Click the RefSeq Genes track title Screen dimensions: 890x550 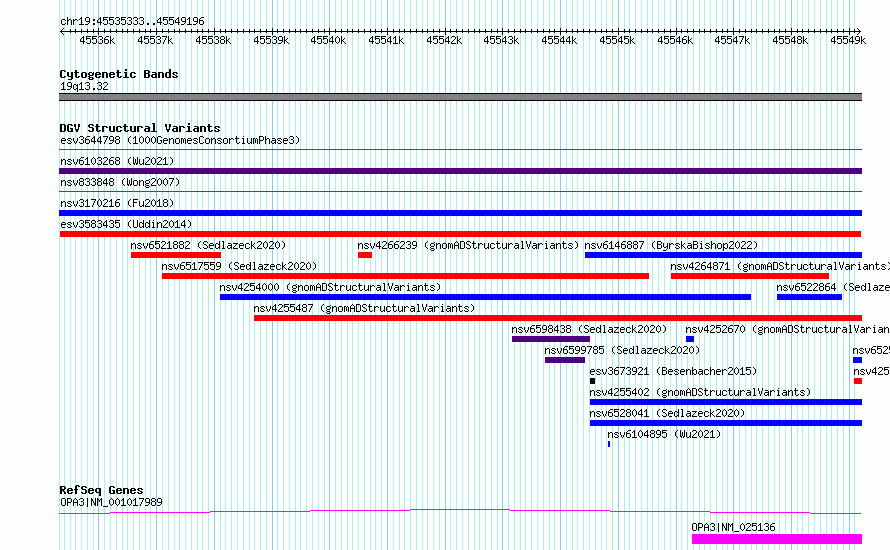101,490
